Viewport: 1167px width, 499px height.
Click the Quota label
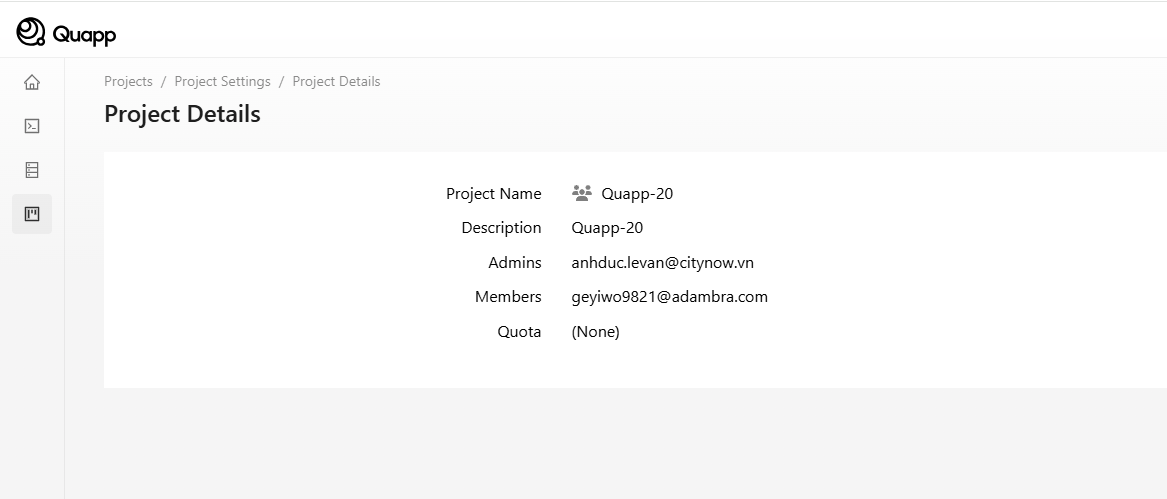pyautogui.click(x=519, y=331)
